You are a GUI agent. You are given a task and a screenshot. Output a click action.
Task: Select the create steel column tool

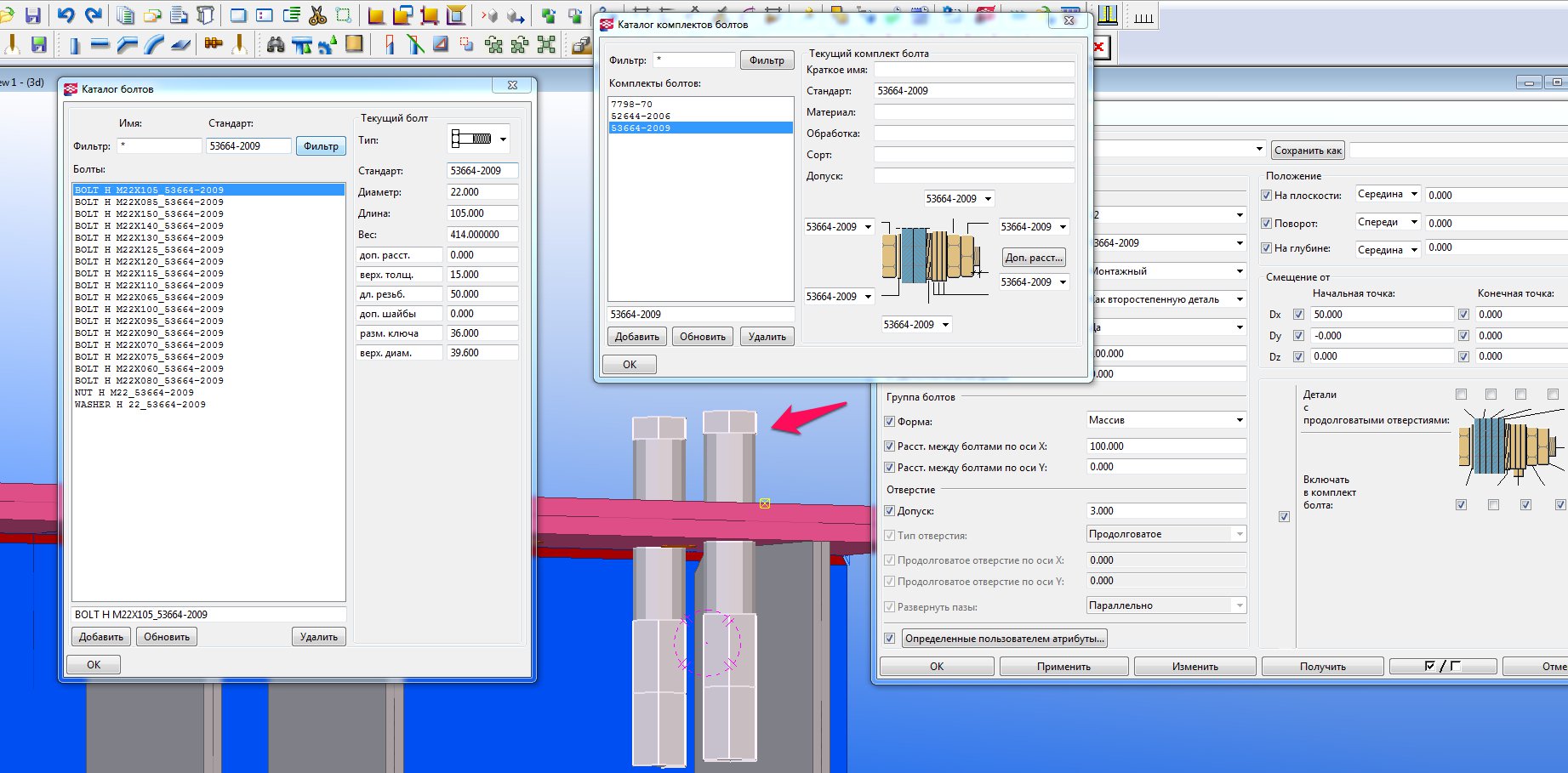point(74,45)
